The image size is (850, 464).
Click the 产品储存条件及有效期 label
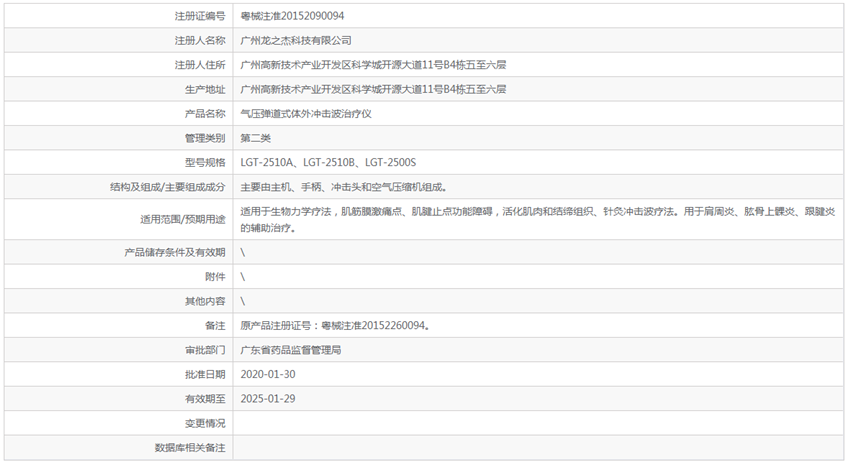[x=175, y=253]
